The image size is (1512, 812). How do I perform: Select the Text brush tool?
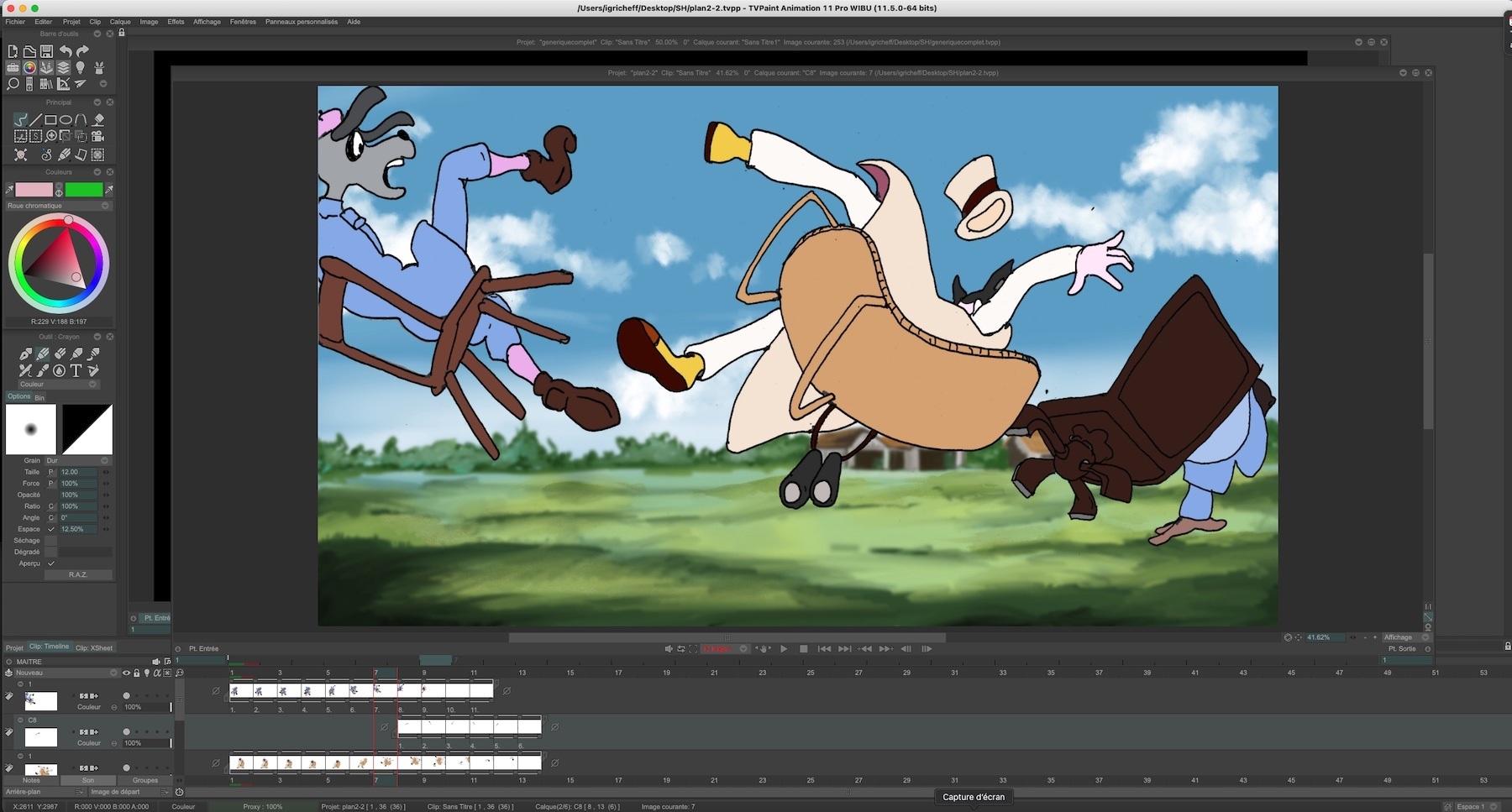pyautogui.click(x=76, y=369)
